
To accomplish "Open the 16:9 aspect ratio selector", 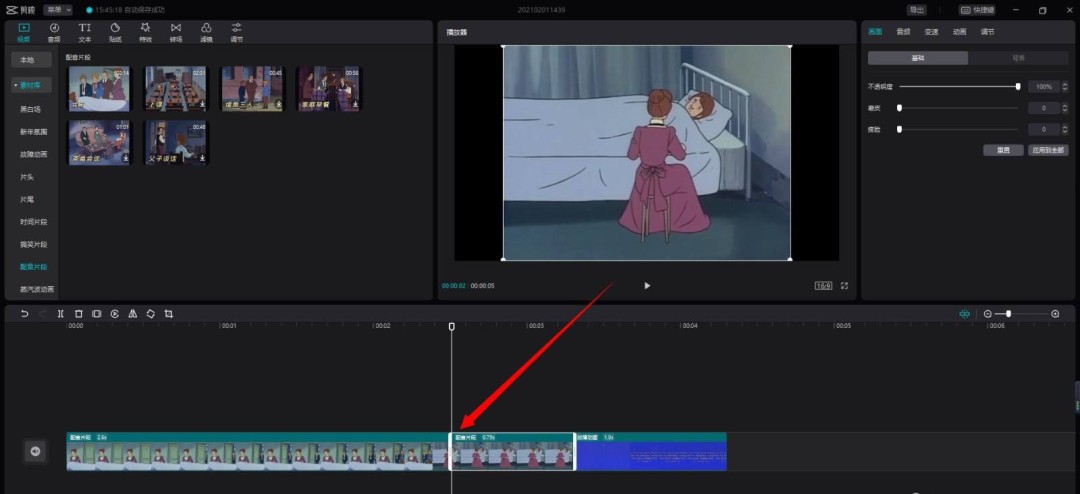I will pyautogui.click(x=823, y=286).
